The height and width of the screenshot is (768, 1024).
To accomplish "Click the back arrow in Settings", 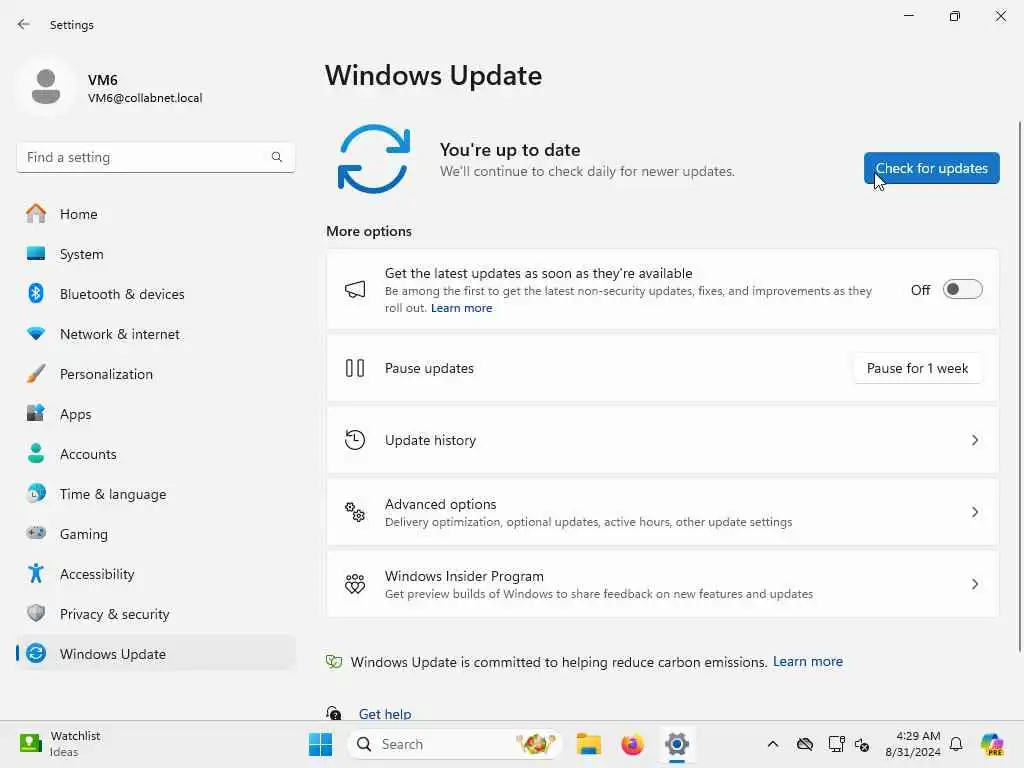I will point(24,24).
